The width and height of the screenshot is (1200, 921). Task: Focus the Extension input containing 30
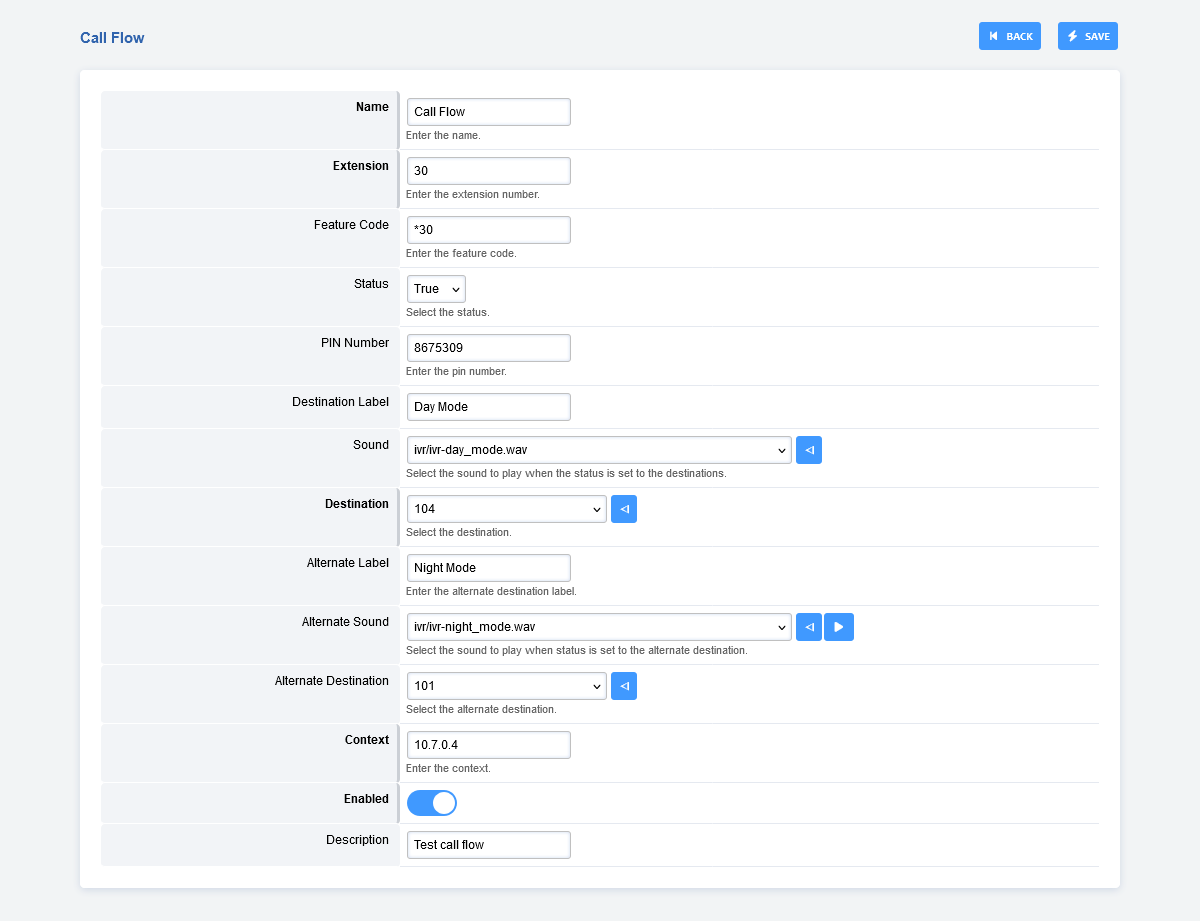[x=488, y=171]
